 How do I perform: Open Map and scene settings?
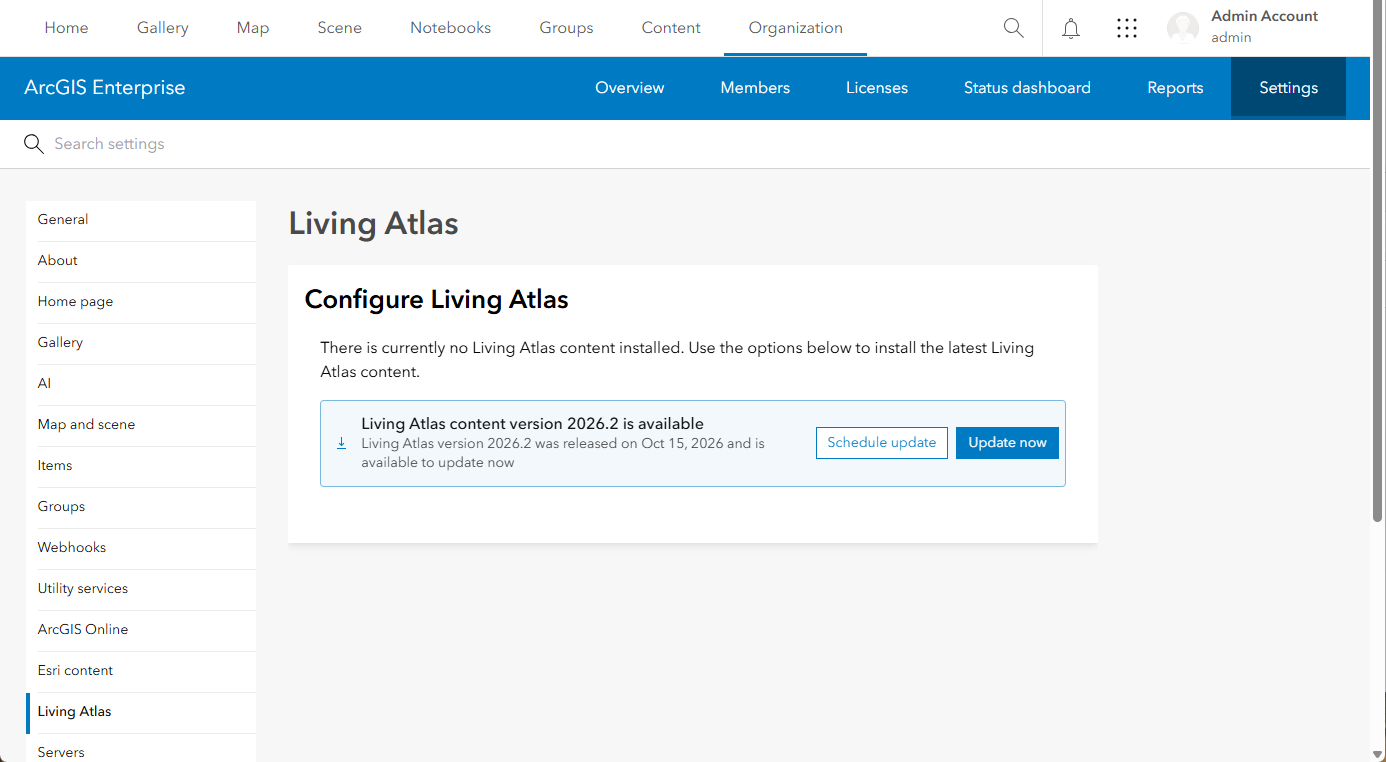[x=141, y=425]
